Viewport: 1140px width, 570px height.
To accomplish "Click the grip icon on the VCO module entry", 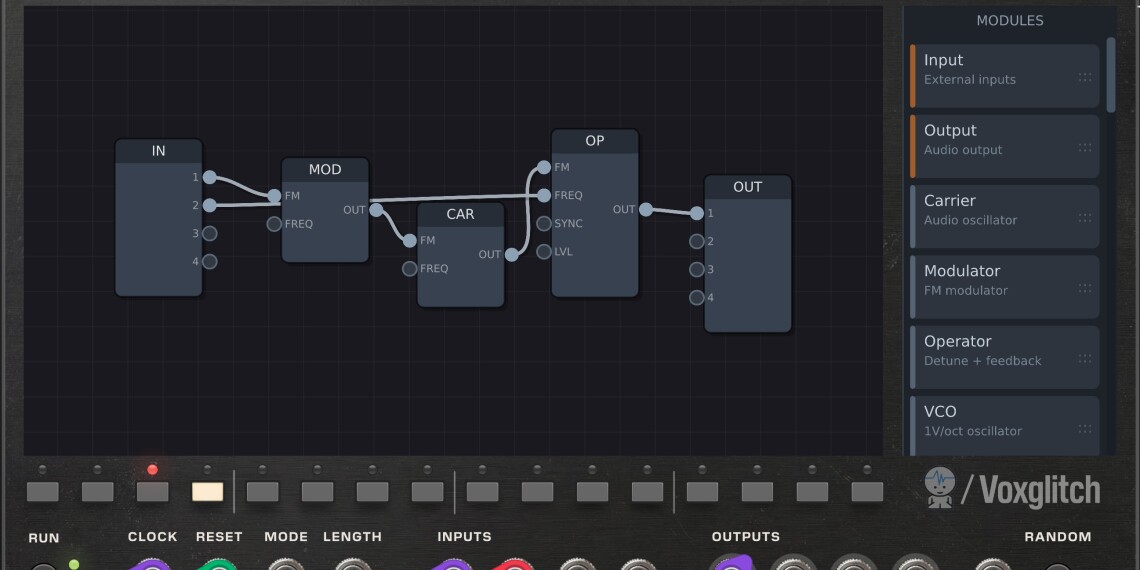I will point(1085,429).
